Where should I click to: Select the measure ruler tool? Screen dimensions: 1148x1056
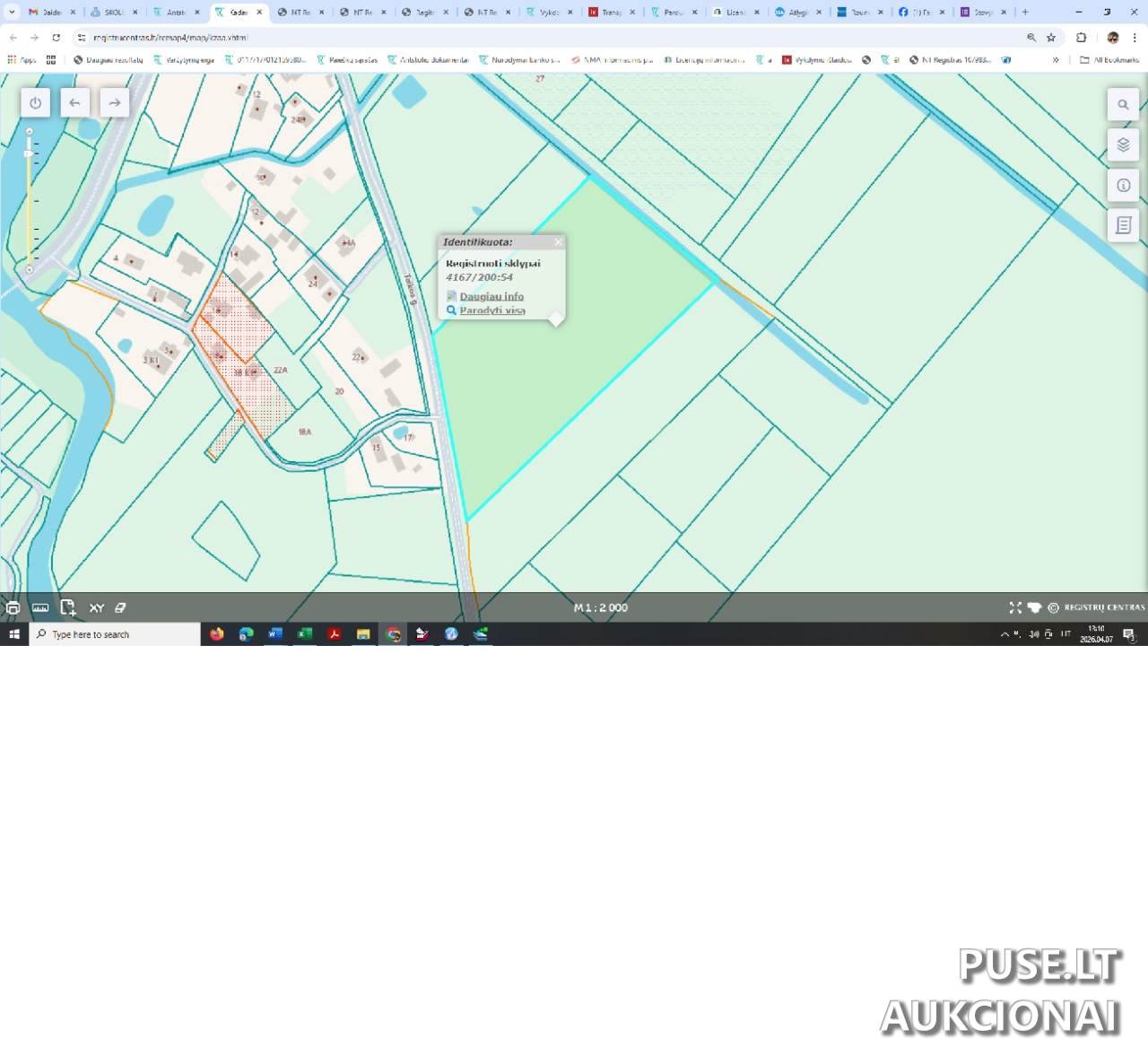[40, 608]
